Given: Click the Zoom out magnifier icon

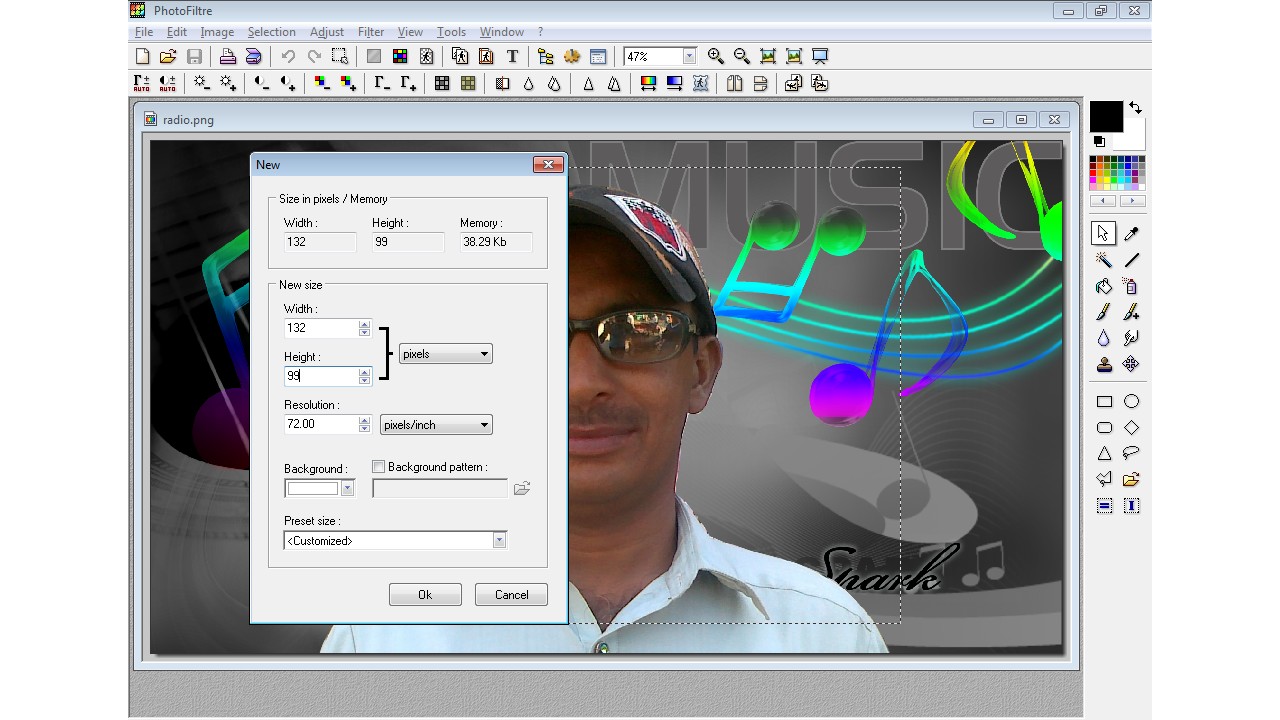Looking at the screenshot, I should point(742,57).
